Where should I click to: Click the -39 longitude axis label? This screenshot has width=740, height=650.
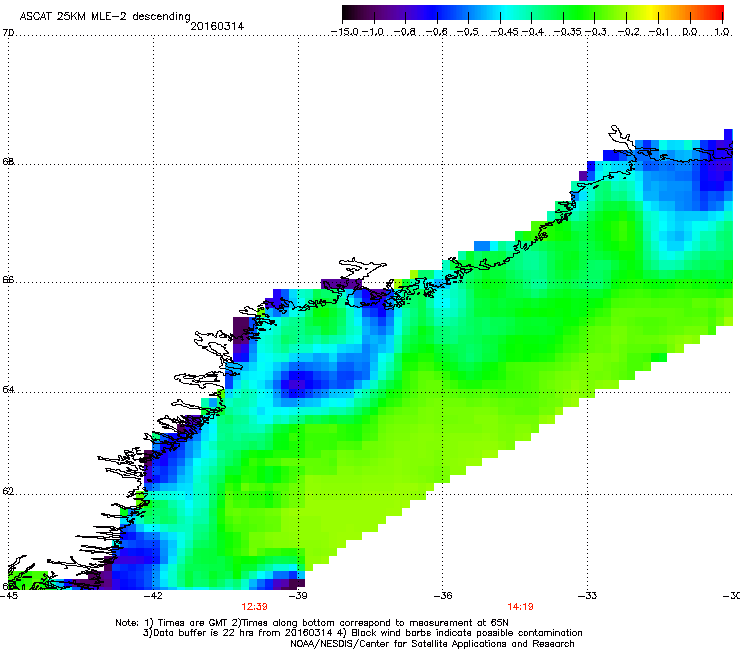tap(298, 596)
